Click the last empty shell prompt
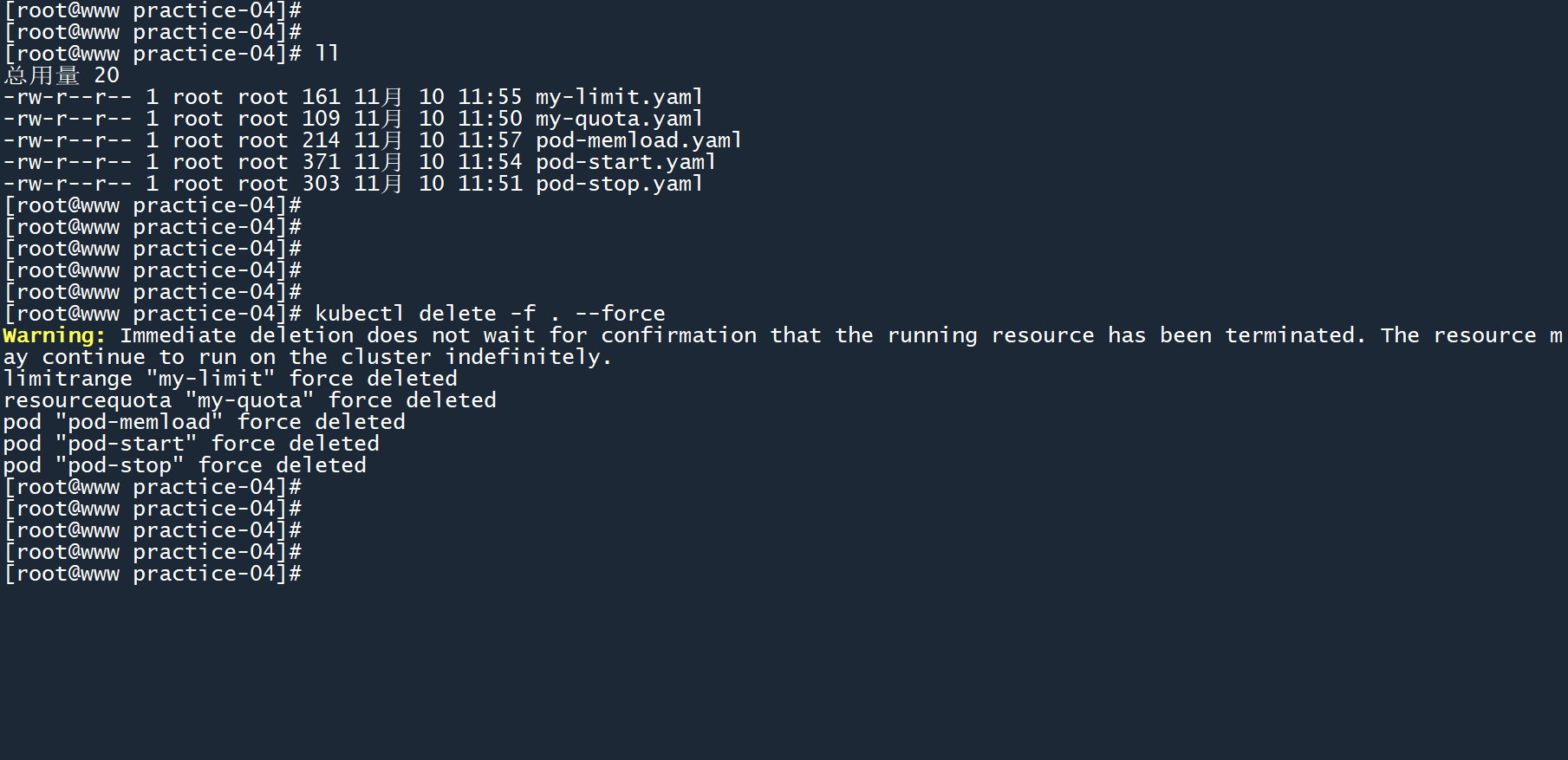This screenshot has height=760, width=1568. (x=153, y=574)
